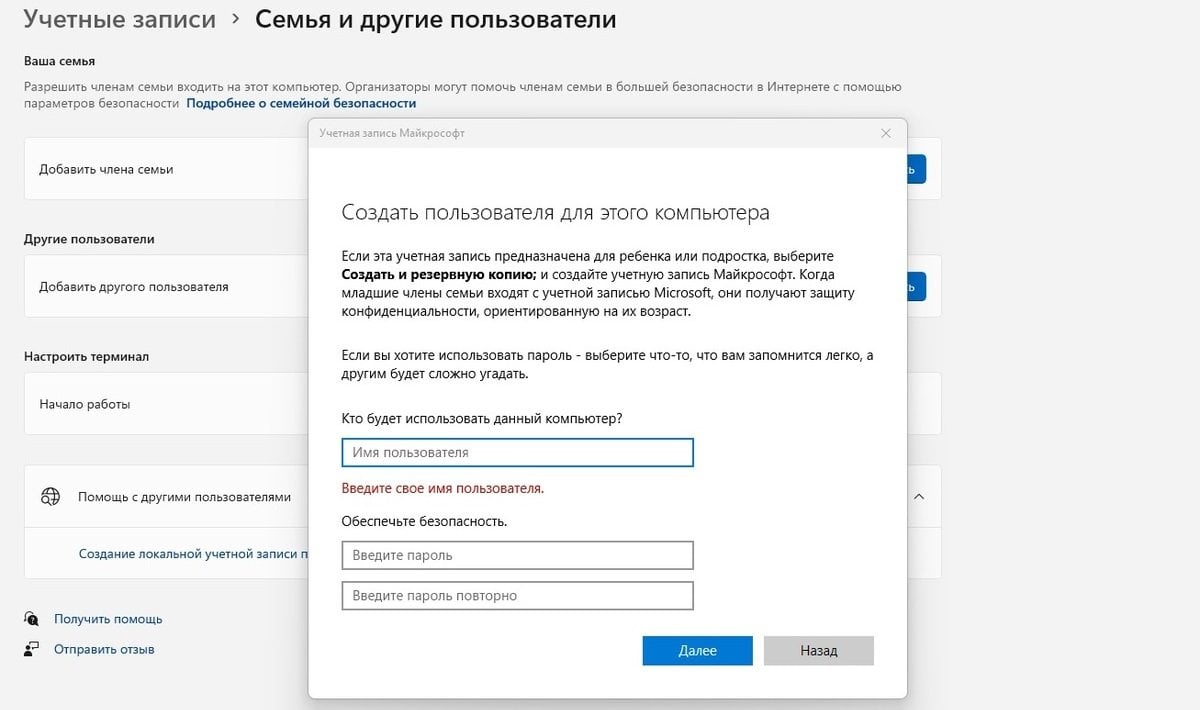Click the blue button in Добавить другого пользователя row
The width and height of the screenshot is (1200, 710).
coord(917,286)
